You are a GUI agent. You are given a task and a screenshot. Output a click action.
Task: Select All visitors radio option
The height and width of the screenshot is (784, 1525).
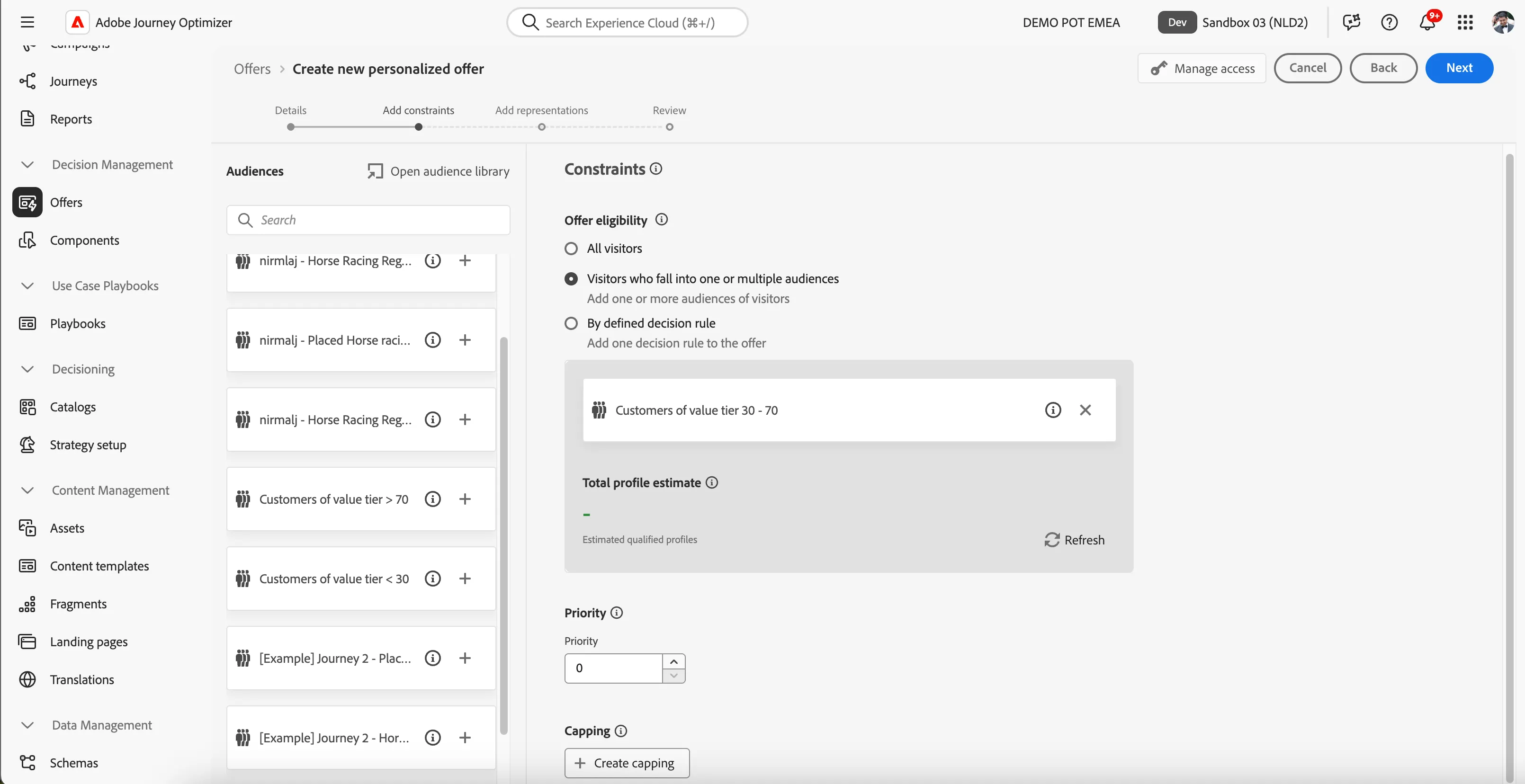[571, 249]
